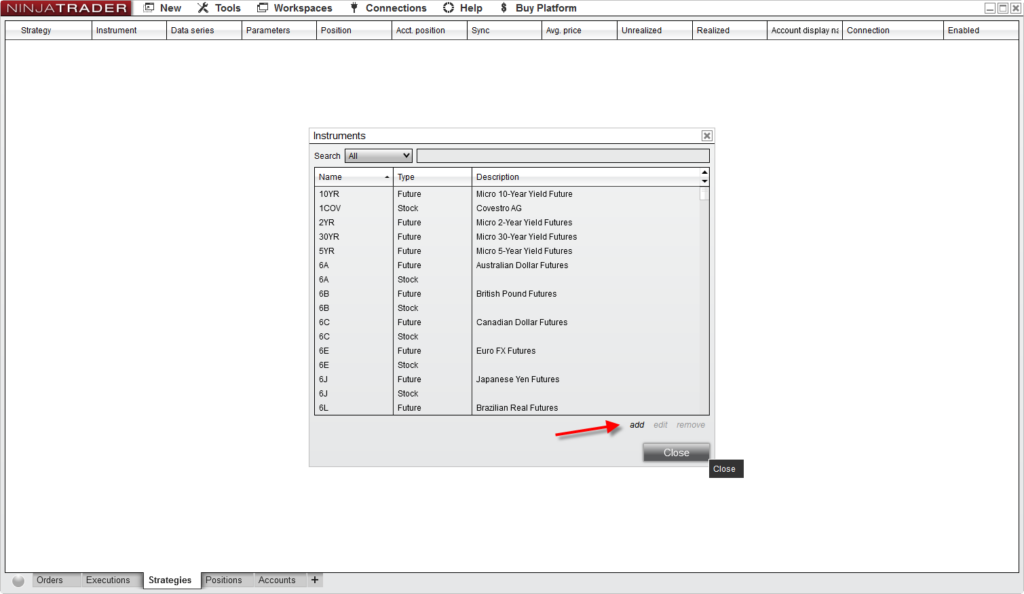Maximize the NinjaTrader window

click(x=1002, y=8)
